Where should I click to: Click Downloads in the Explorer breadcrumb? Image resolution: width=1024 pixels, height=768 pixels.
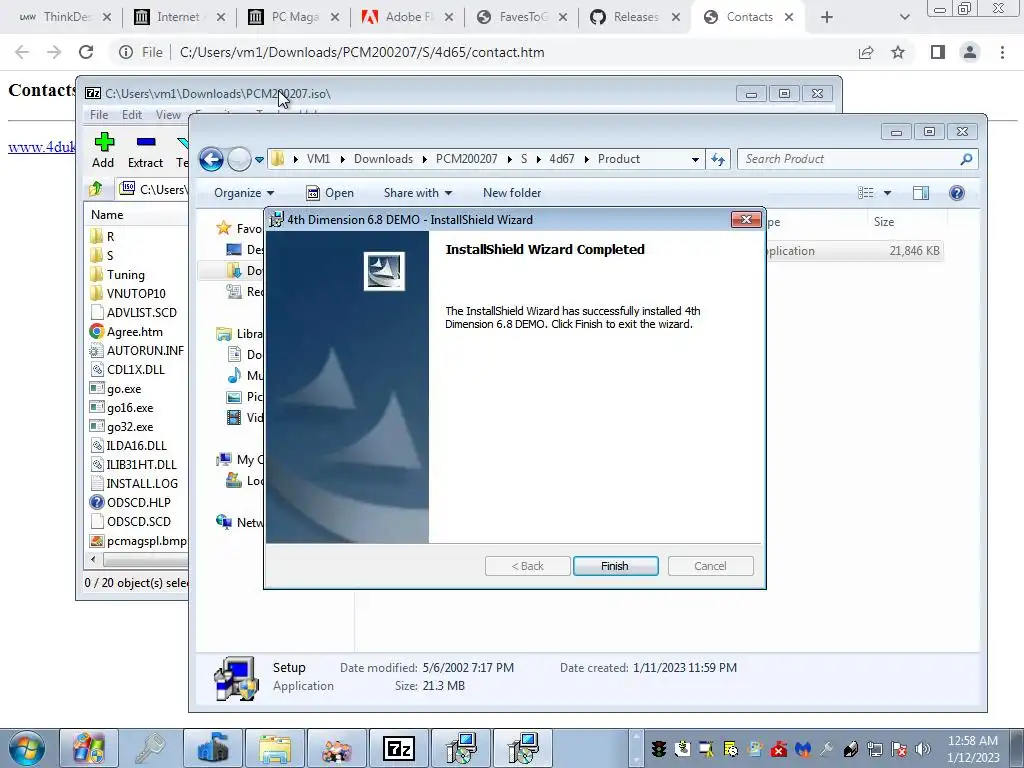[x=383, y=159]
